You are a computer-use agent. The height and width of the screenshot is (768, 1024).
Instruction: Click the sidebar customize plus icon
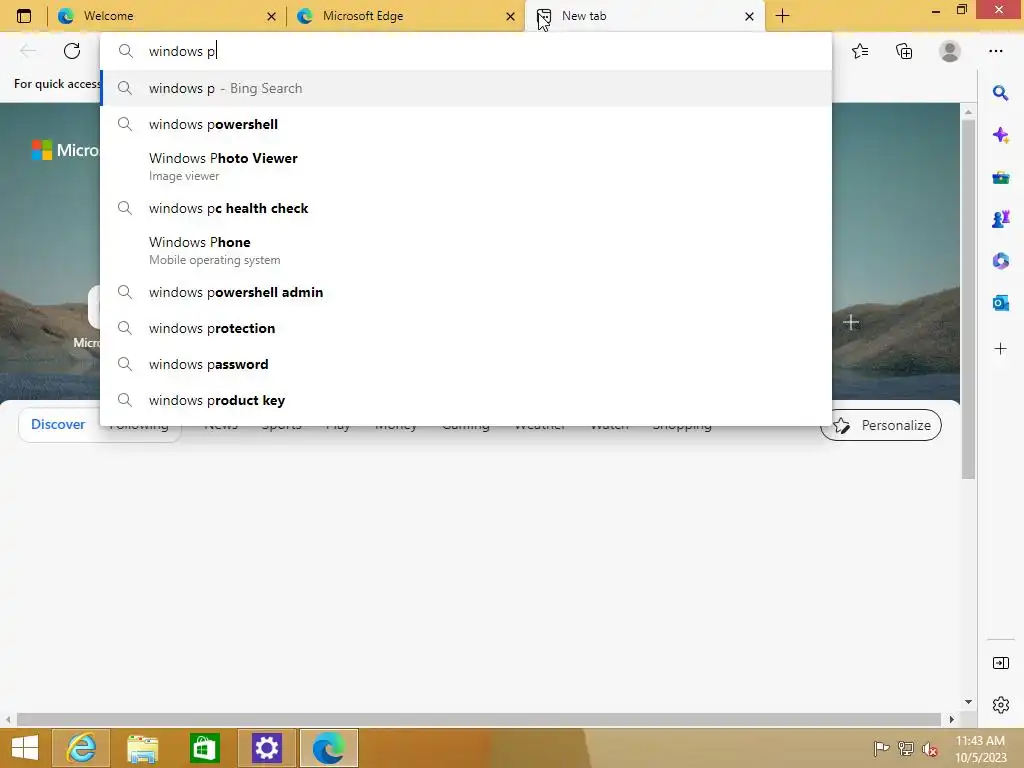coord(1000,348)
